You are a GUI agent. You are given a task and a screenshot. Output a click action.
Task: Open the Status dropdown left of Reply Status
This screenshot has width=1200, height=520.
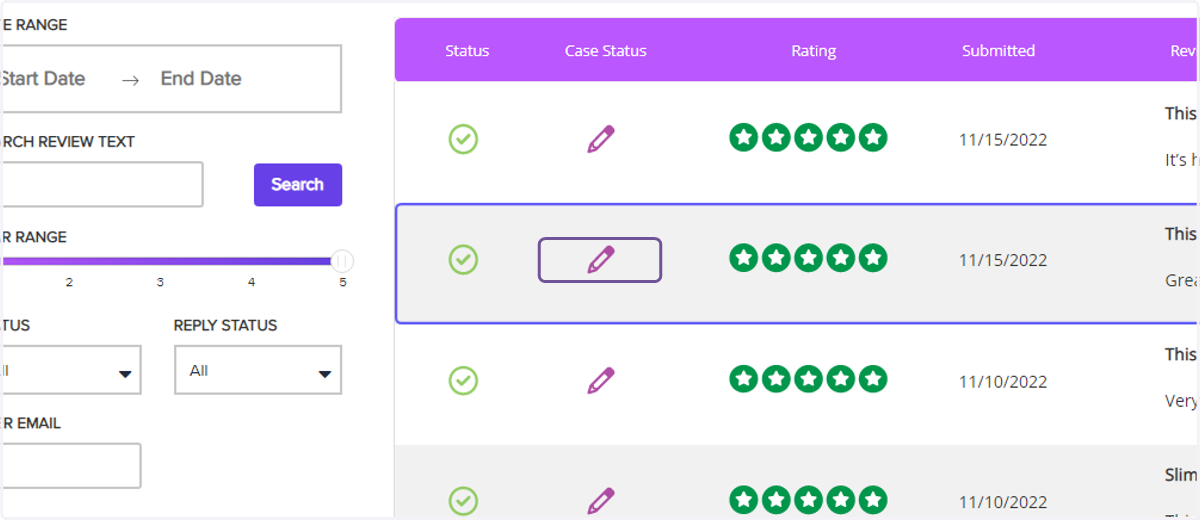[68, 370]
